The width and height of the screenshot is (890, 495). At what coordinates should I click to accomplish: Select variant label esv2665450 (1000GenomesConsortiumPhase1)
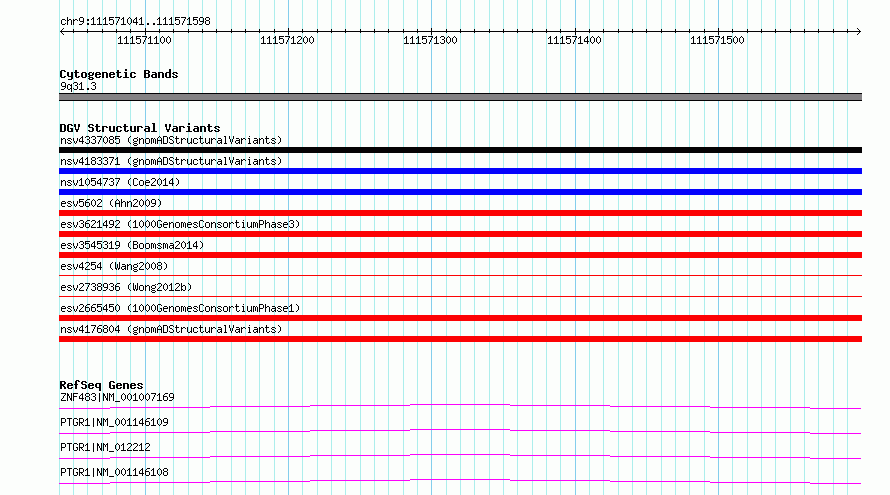[x=180, y=308]
